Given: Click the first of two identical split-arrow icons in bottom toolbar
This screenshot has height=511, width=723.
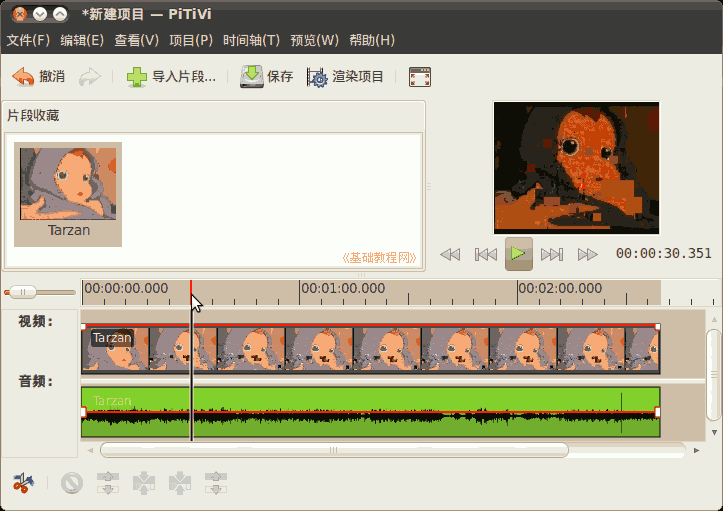Looking at the screenshot, I should tap(108, 483).
